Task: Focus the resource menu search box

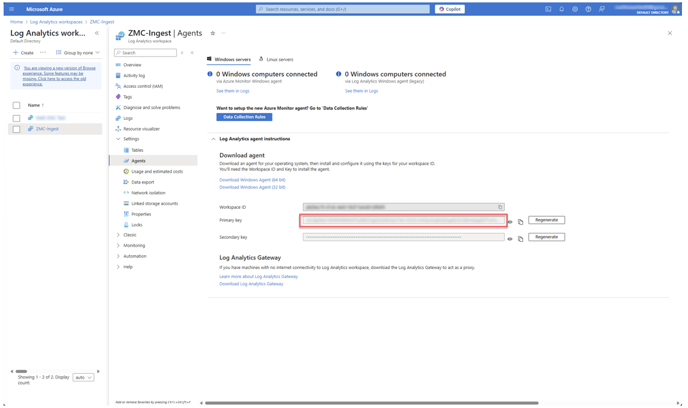Action: pos(145,53)
